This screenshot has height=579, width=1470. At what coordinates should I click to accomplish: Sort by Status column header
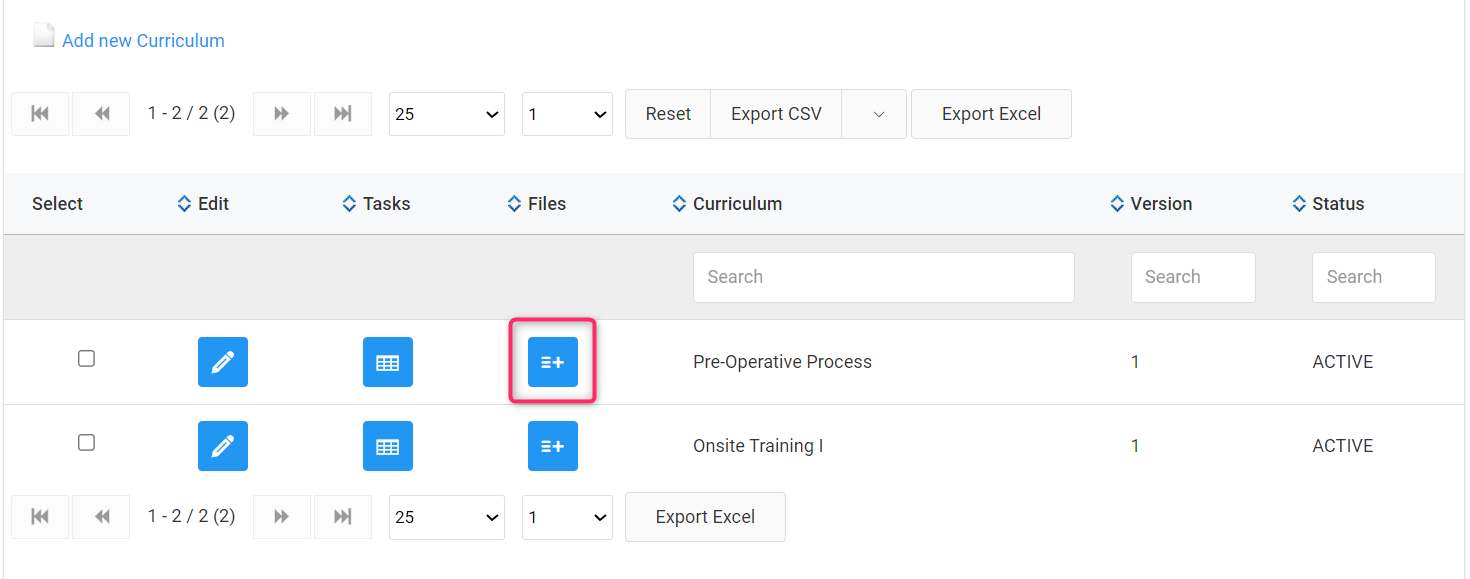(x=1328, y=204)
